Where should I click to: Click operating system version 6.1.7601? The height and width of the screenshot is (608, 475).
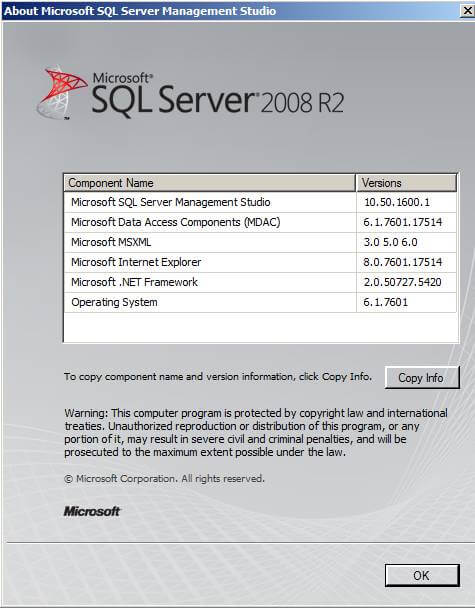[385, 302]
